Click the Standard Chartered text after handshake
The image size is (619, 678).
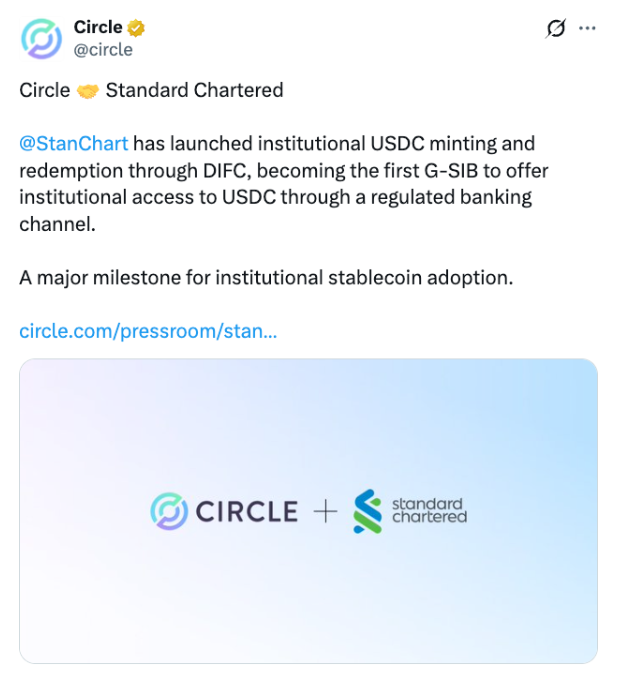(195, 90)
